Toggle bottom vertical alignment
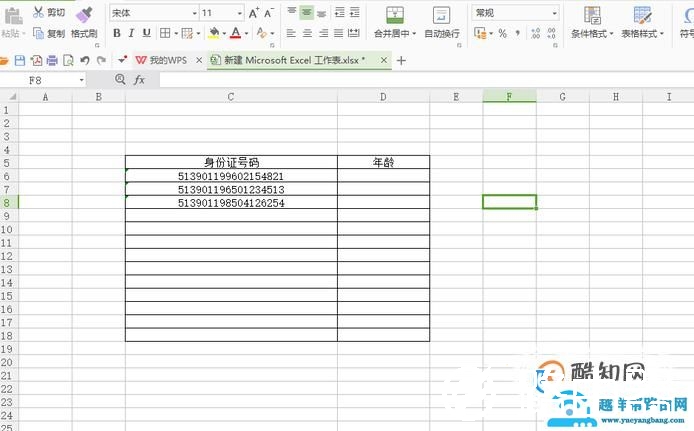This screenshot has width=694, height=431. point(322,13)
